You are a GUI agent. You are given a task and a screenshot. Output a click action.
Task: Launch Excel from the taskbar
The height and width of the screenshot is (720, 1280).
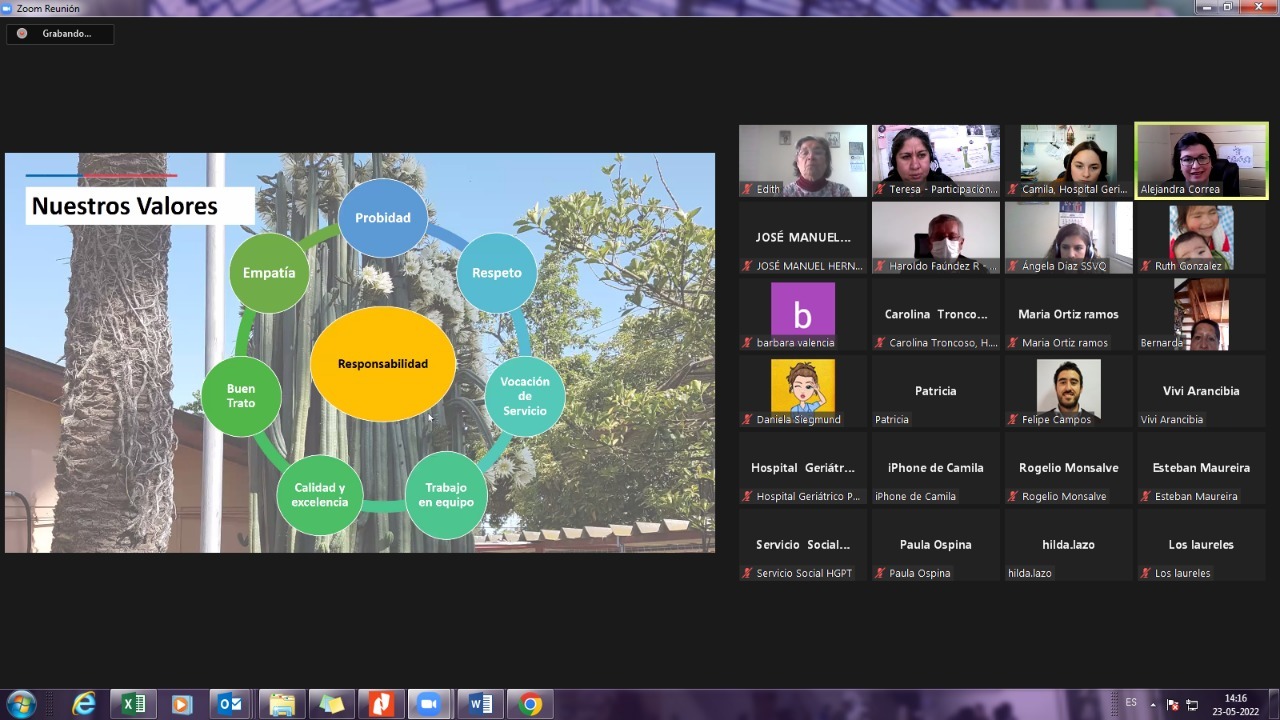tap(133, 704)
